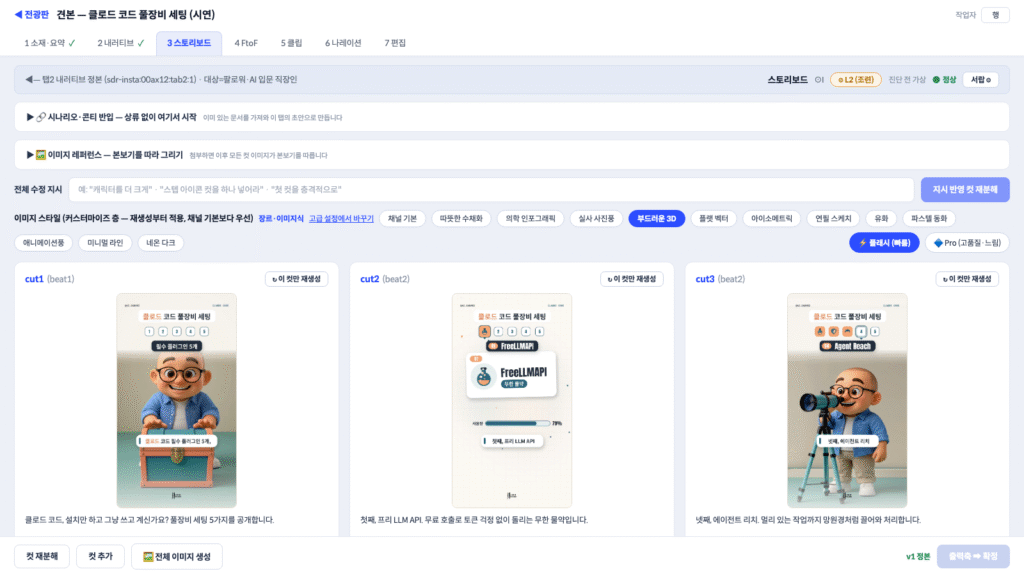Select the 따뜻한 수채화 style chip

click(x=461, y=219)
